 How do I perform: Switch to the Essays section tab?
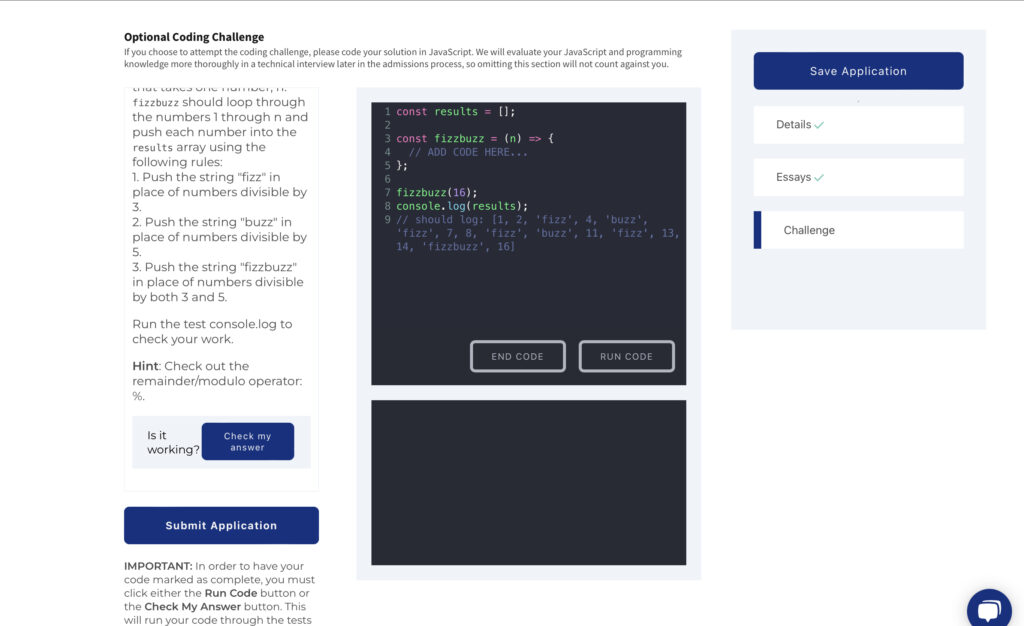tap(857, 177)
